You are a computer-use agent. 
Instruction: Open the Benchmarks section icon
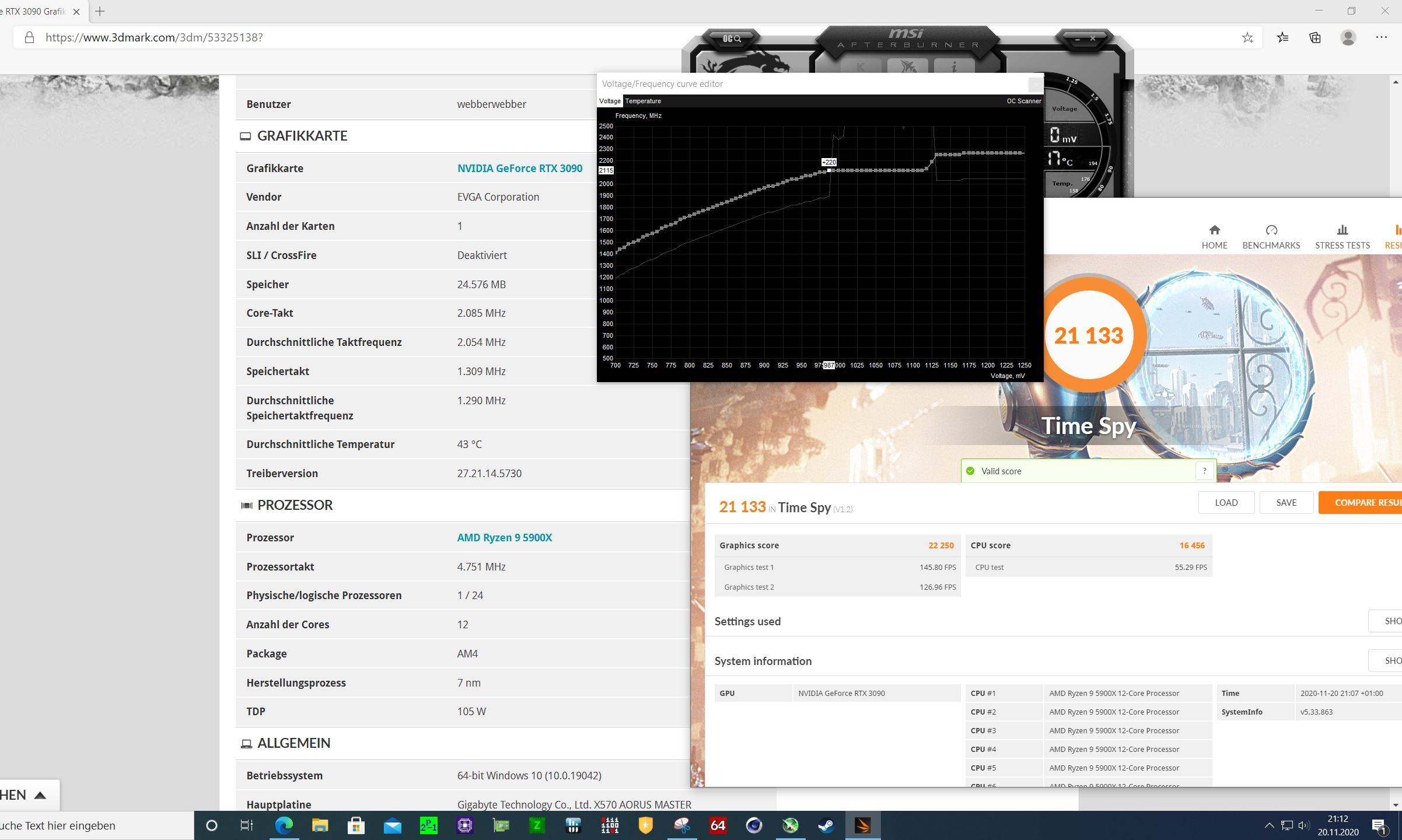[1271, 230]
